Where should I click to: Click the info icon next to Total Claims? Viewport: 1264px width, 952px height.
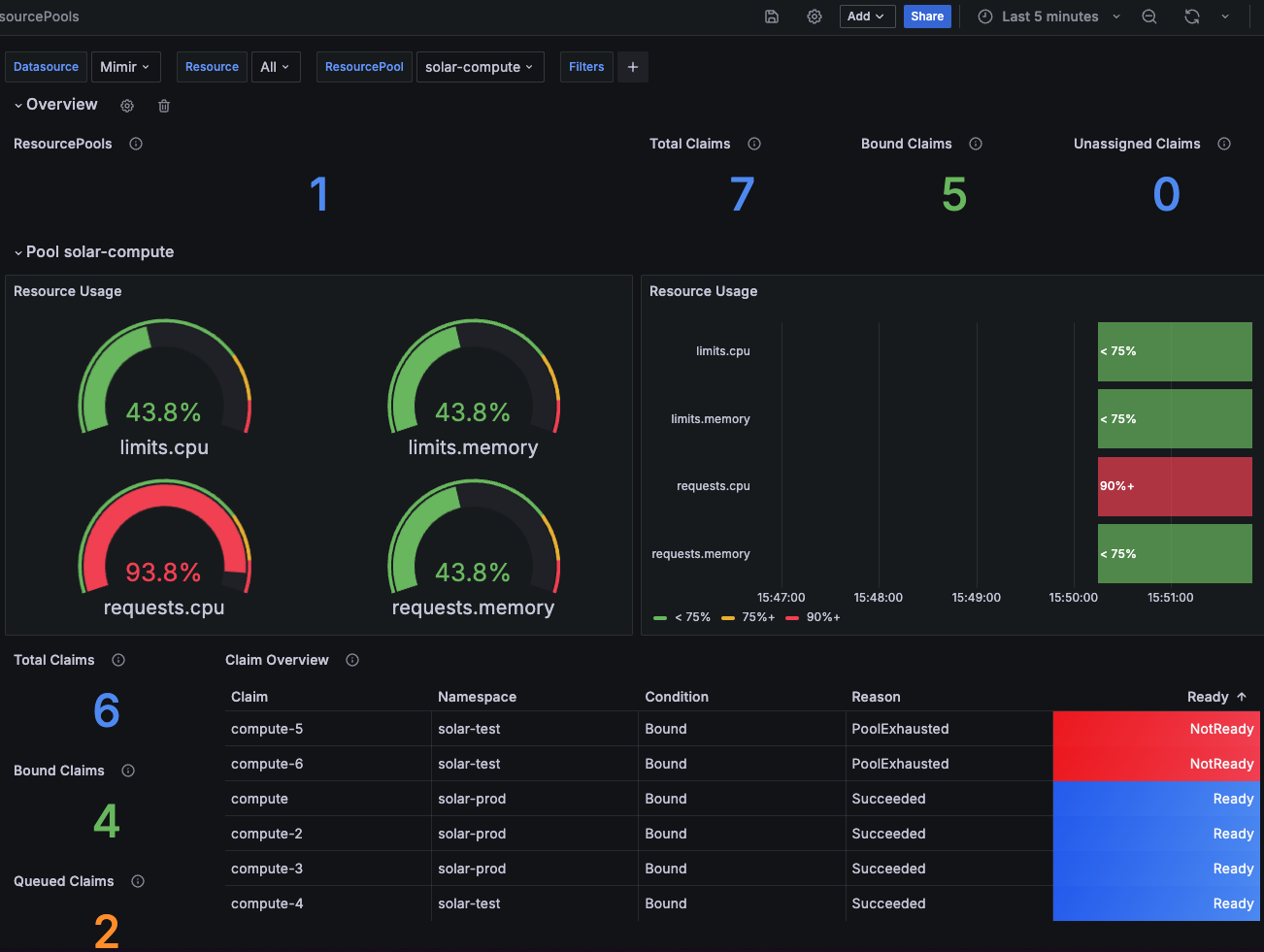[754, 144]
